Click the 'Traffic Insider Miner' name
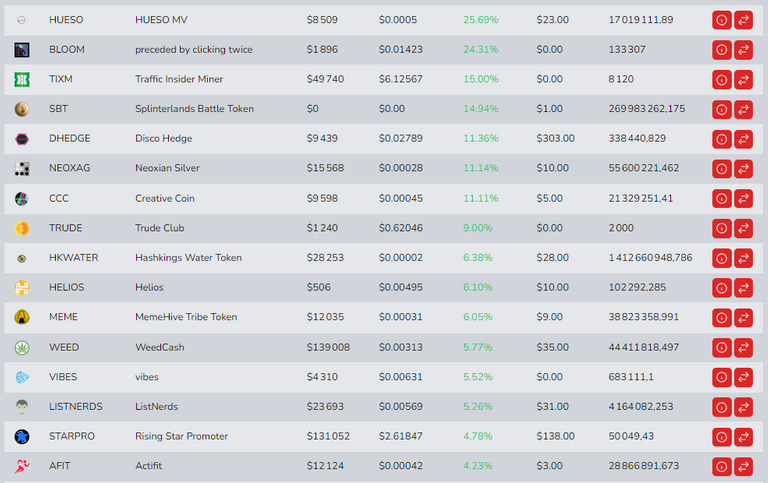Screen dimensions: 768x483 pos(179,79)
